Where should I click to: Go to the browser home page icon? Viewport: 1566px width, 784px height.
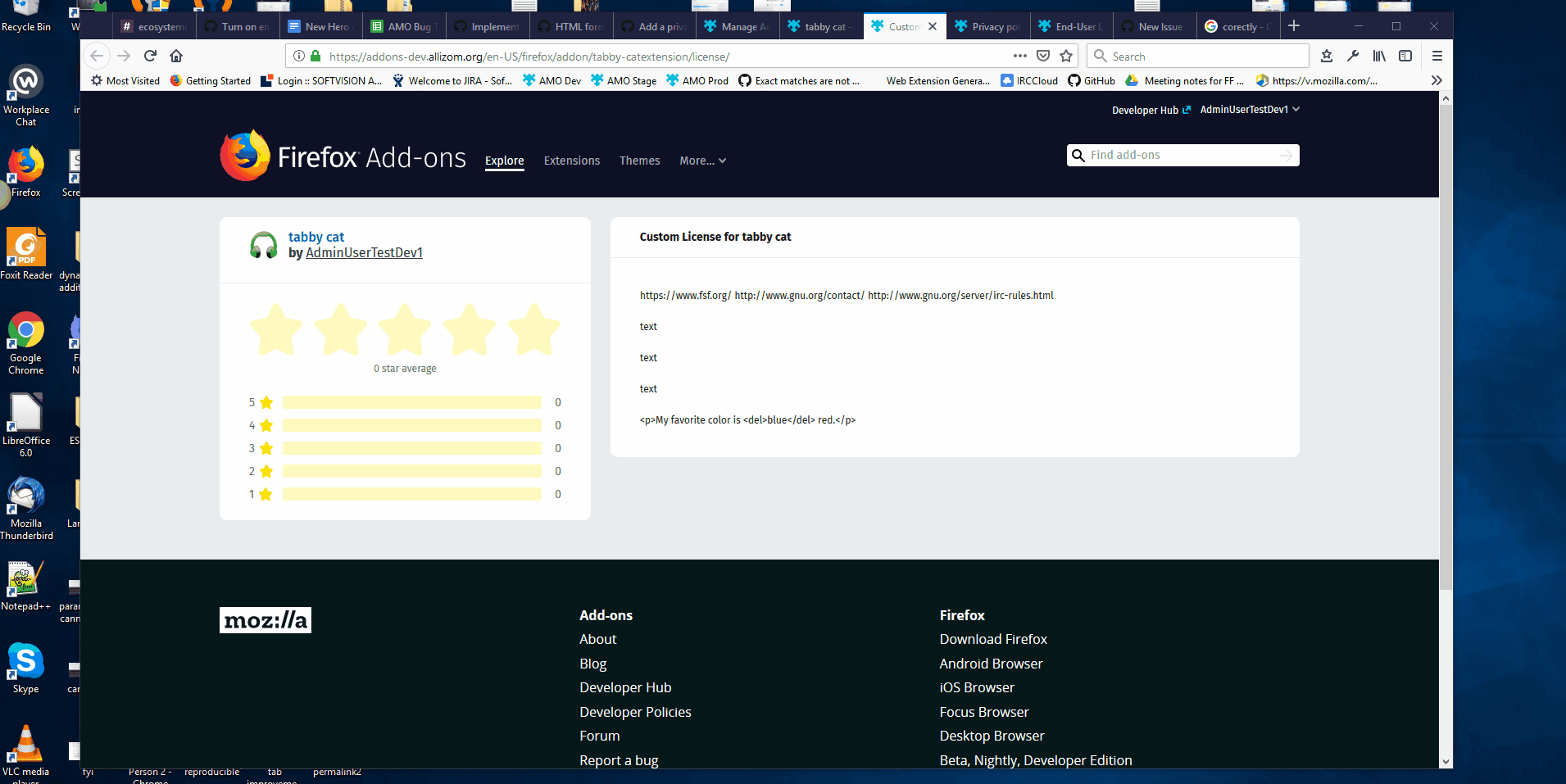point(176,56)
